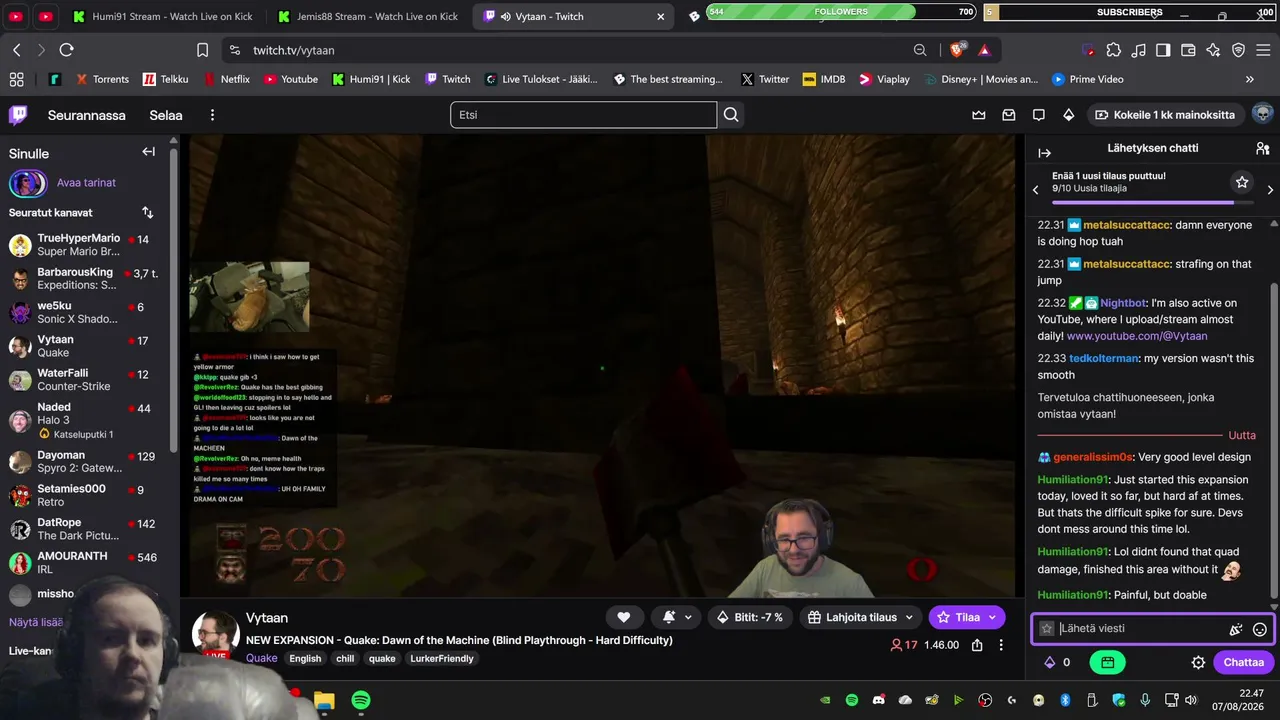
Task: Open the three-dot menu beside Selaa
Action: tap(212, 115)
